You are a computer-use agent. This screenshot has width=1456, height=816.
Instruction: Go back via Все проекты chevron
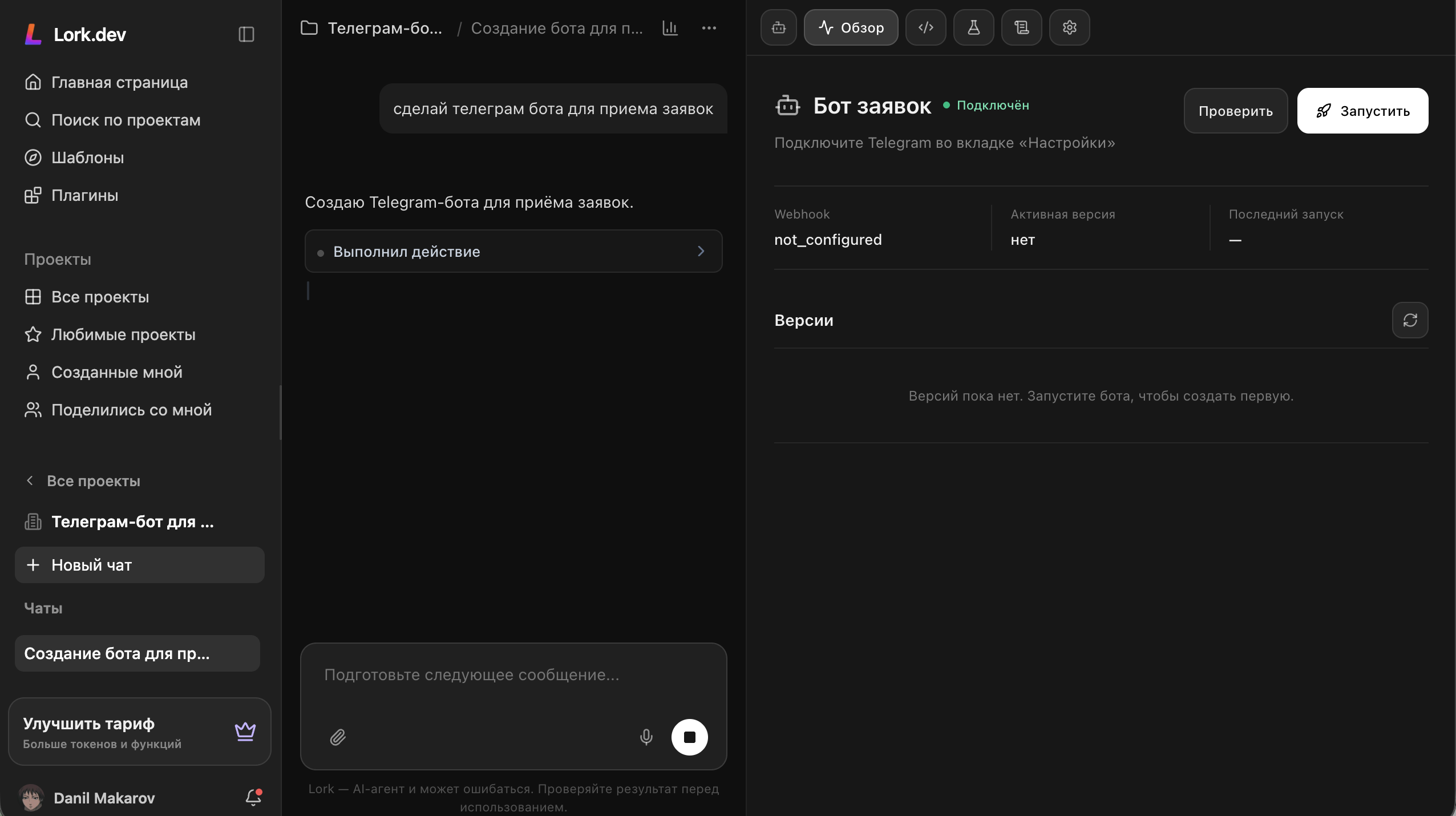(x=30, y=480)
